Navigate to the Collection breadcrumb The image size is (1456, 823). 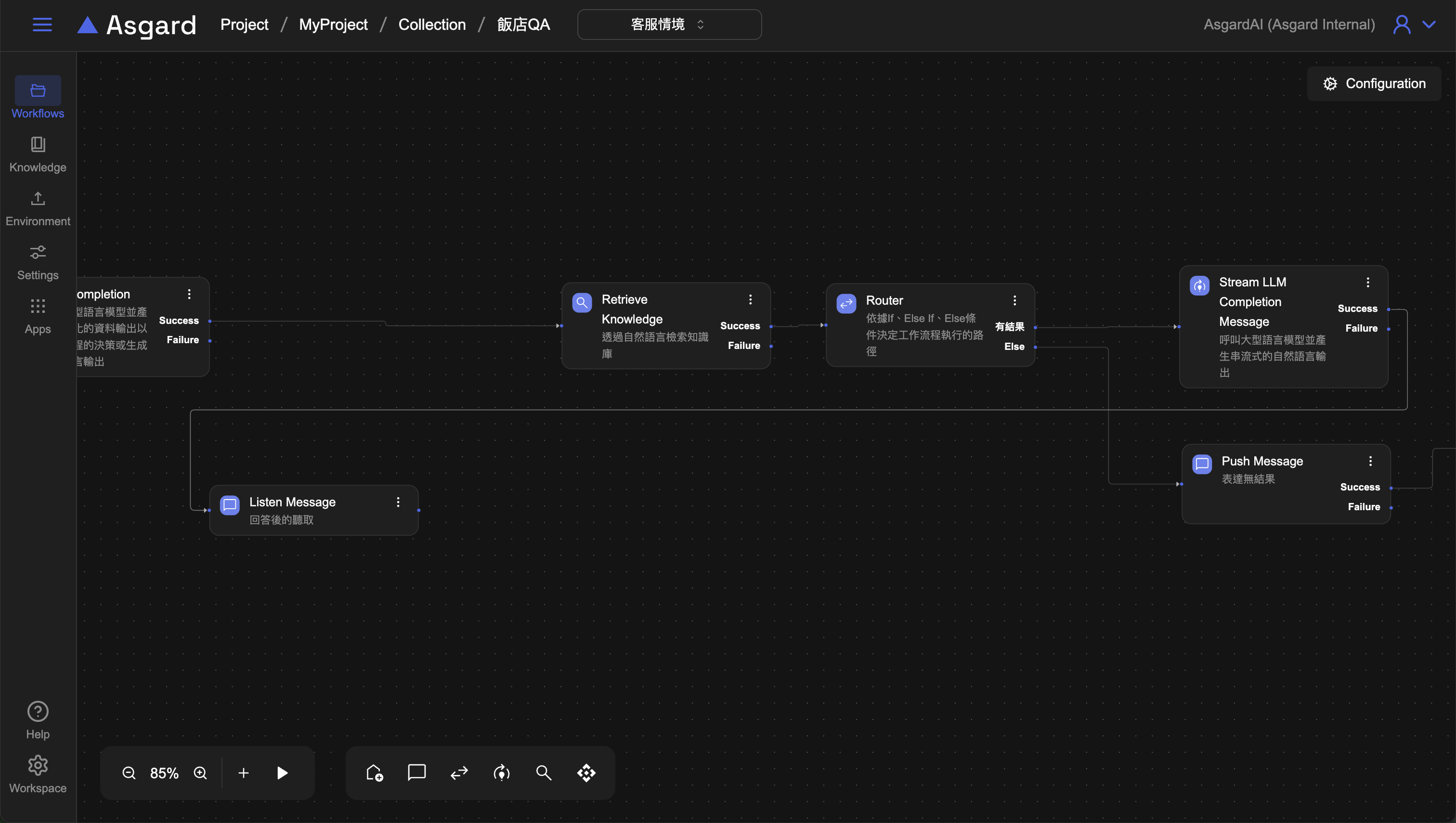431,25
